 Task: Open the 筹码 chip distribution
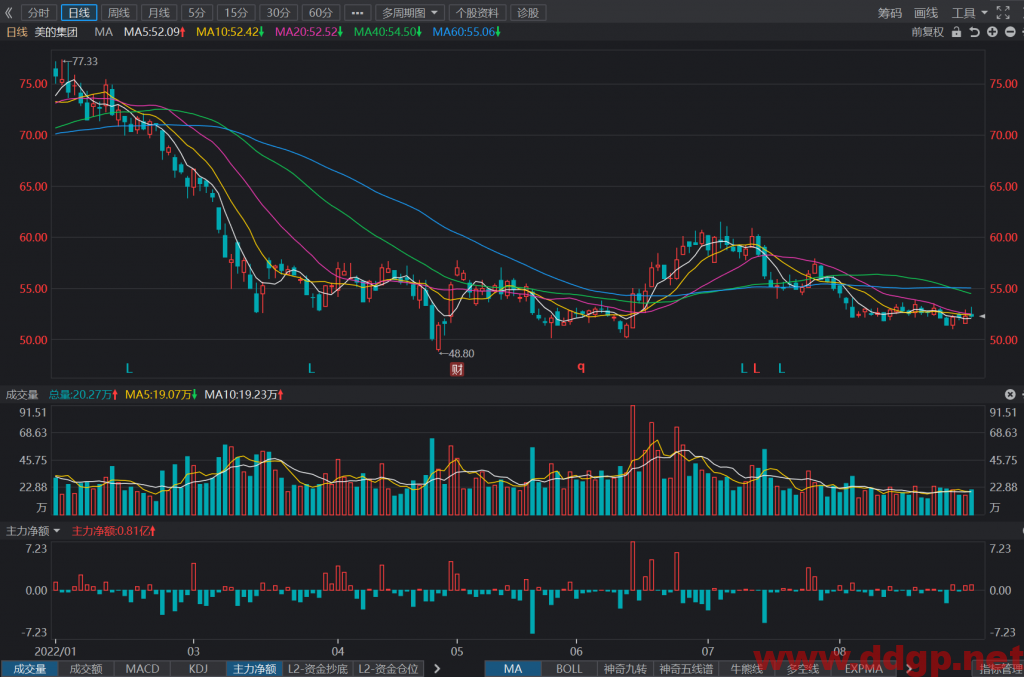click(889, 13)
